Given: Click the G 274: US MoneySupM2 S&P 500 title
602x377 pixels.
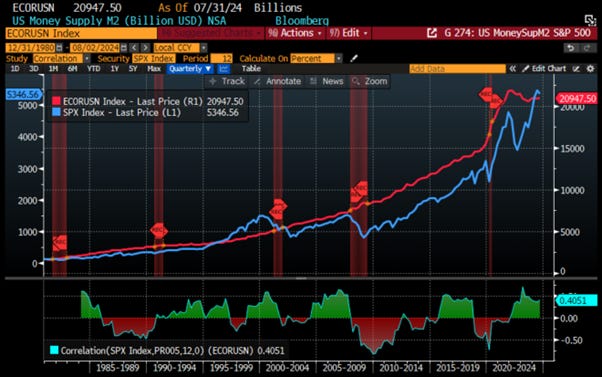Looking at the screenshot, I should coord(517,33).
